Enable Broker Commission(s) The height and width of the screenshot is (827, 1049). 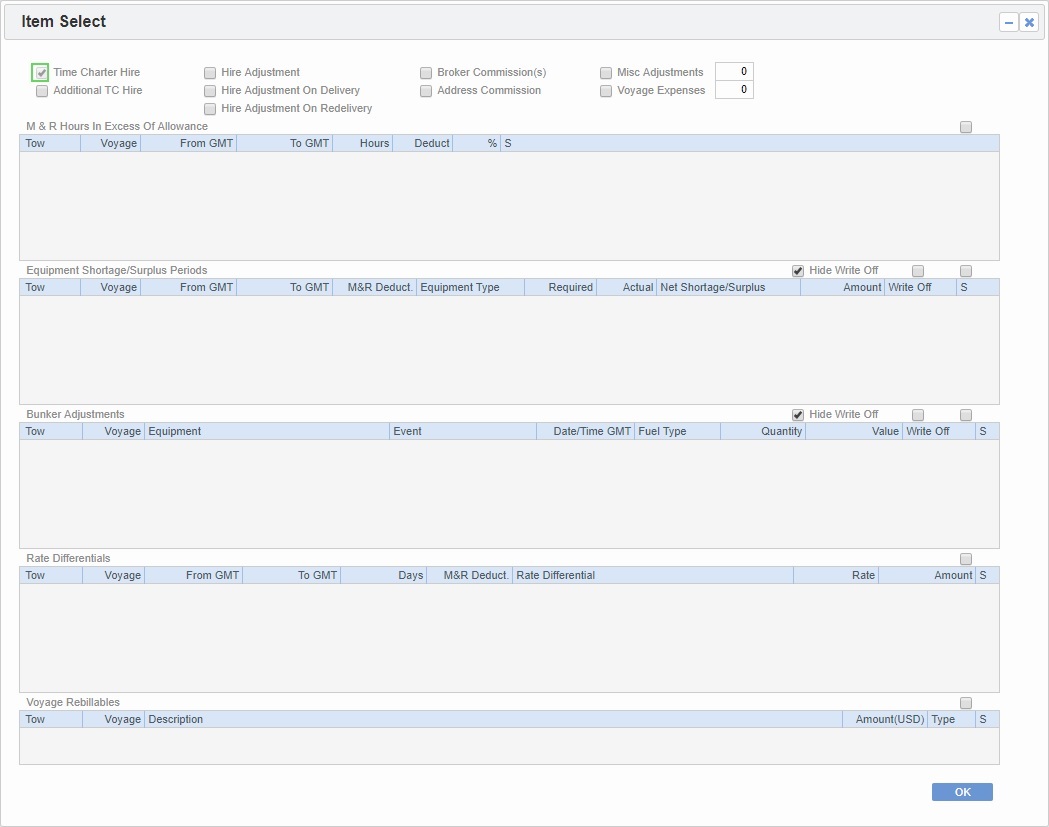(x=426, y=72)
